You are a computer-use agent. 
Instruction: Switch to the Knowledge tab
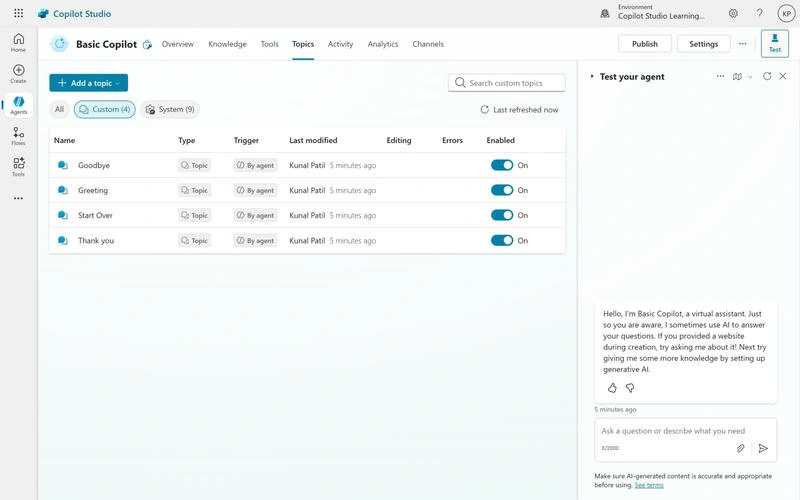click(227, 44)
